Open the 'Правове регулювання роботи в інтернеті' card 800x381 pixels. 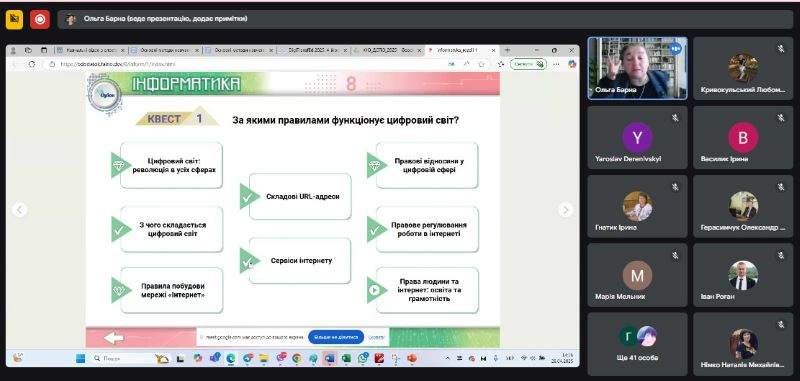click(427, 229)
